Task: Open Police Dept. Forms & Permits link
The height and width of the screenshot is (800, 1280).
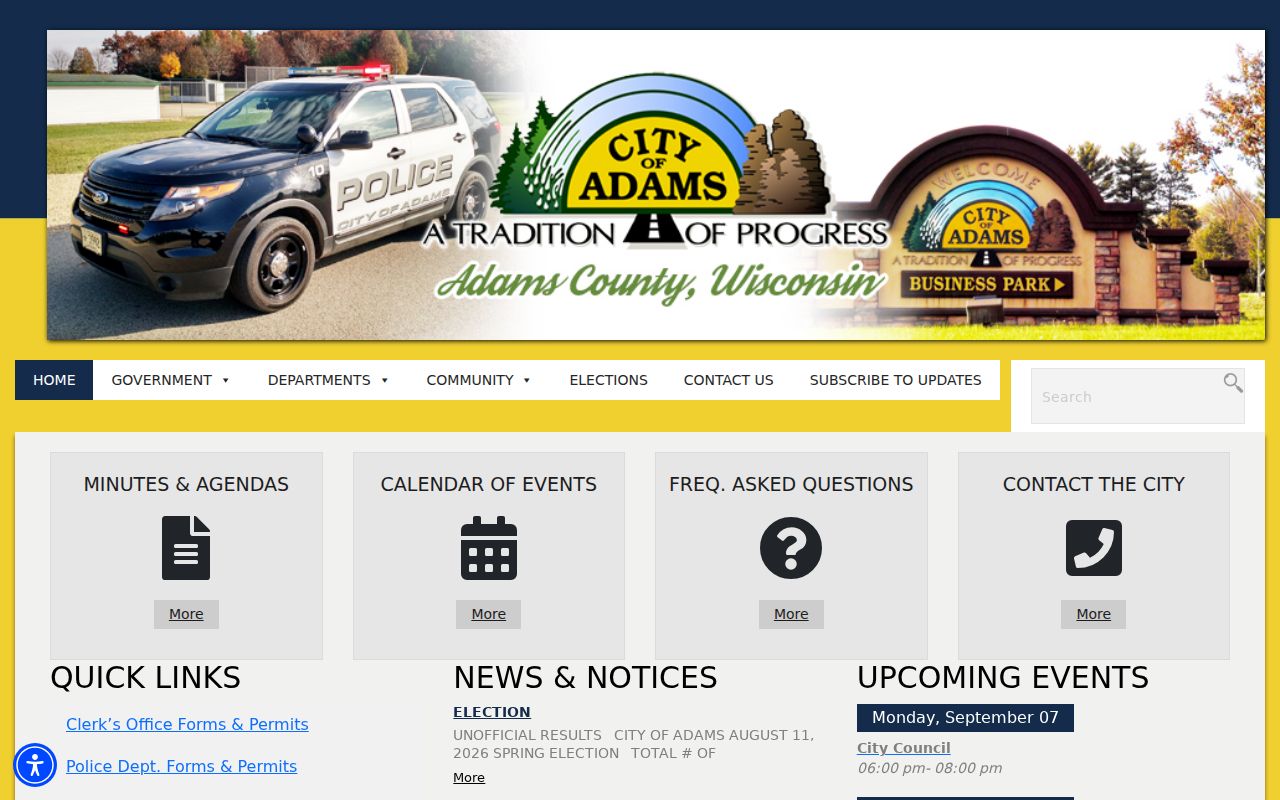Action: click(181, 766)
